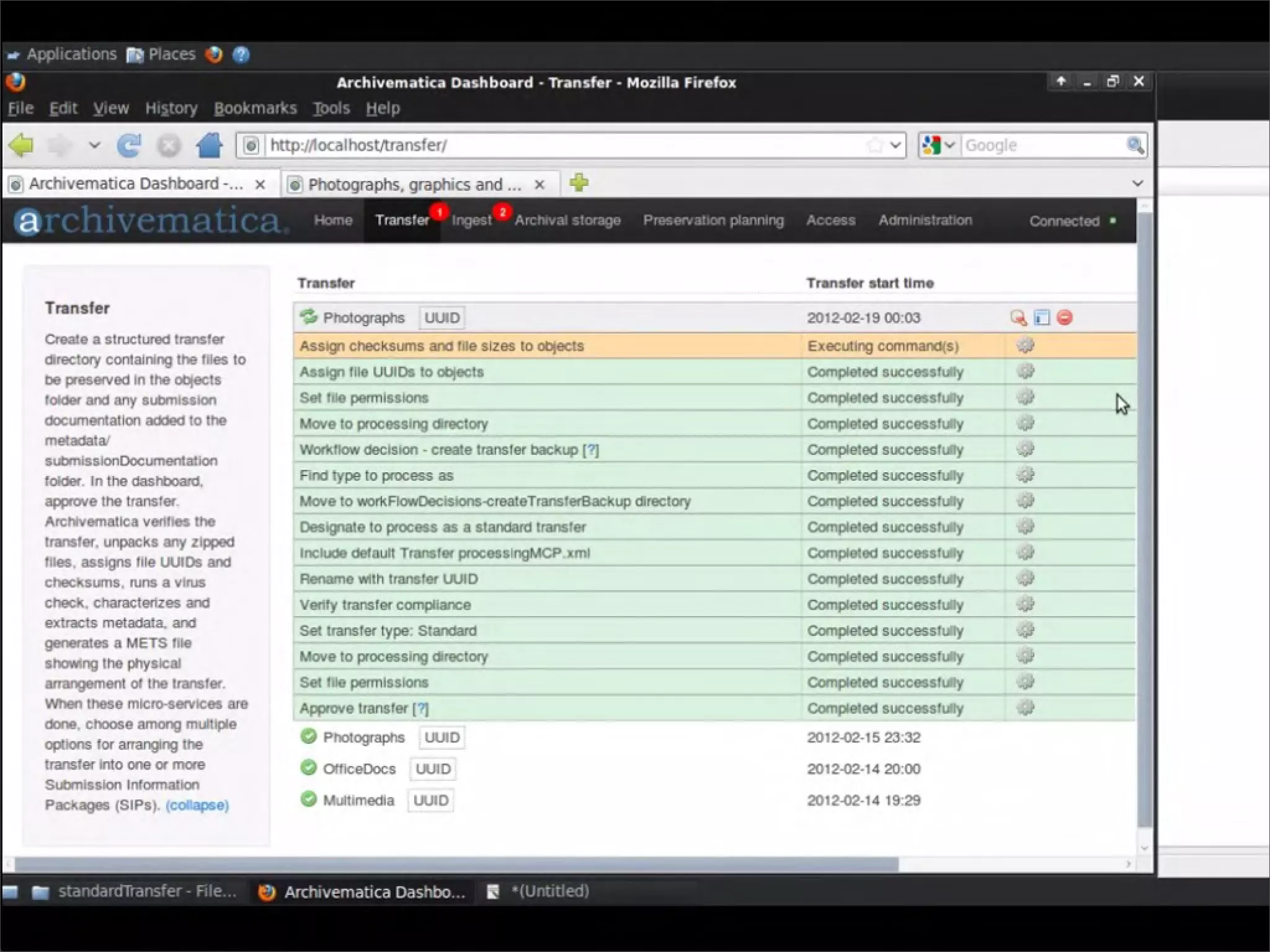Click gear icon for Verify transfer compliance

coord(1025,604)
